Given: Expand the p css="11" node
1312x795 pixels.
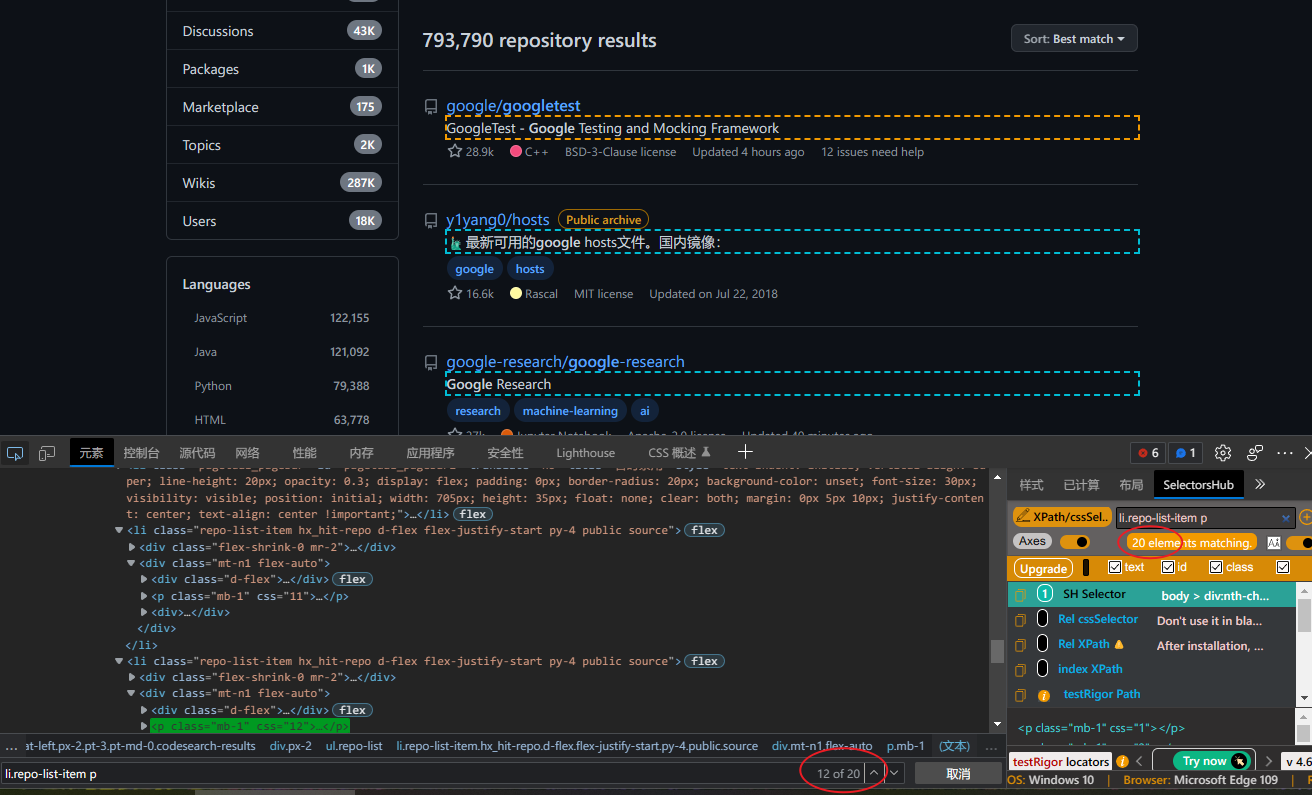Looking at the screenshot, I should point(145,596).
